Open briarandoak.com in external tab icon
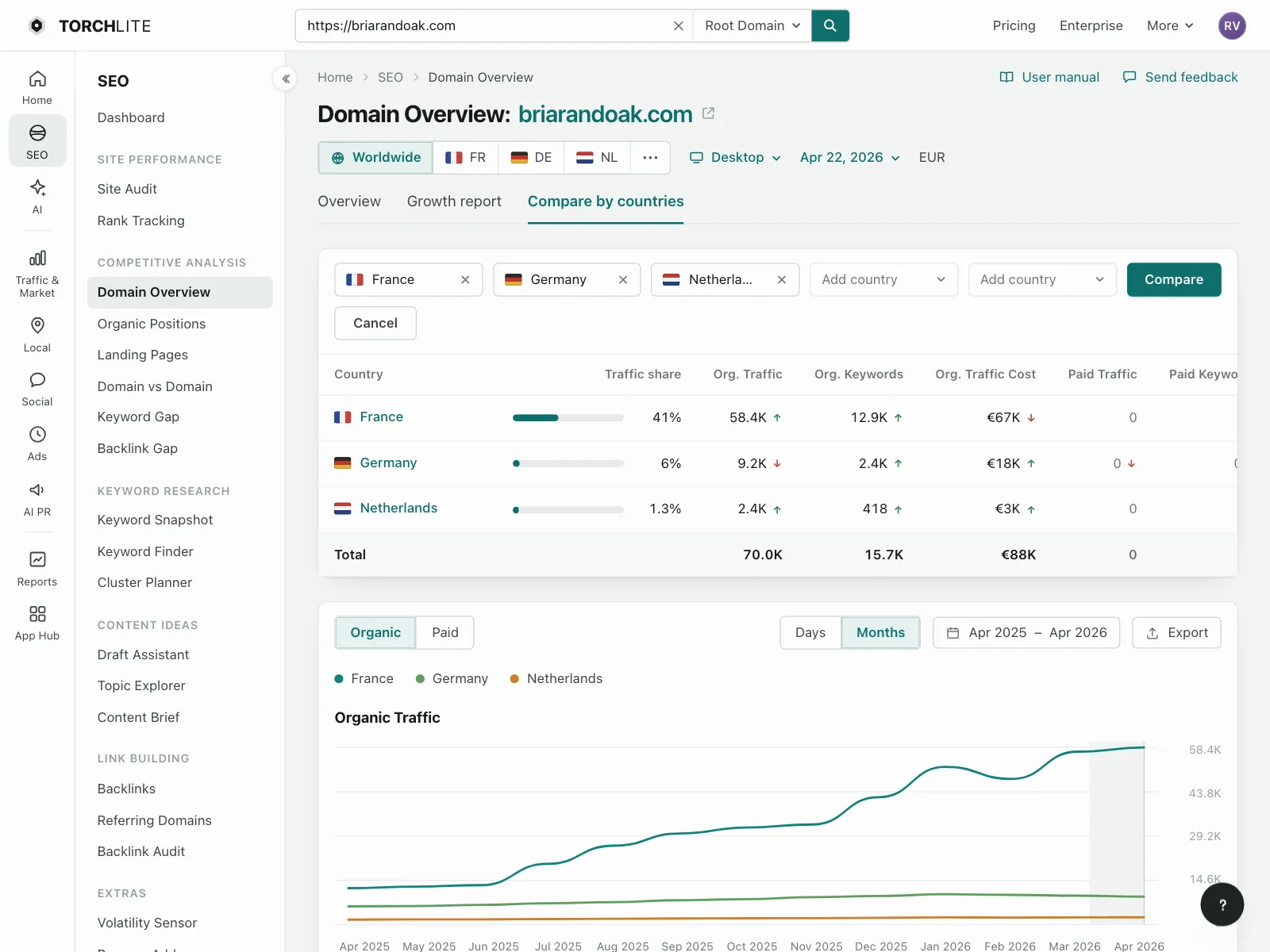 point(709,113)
